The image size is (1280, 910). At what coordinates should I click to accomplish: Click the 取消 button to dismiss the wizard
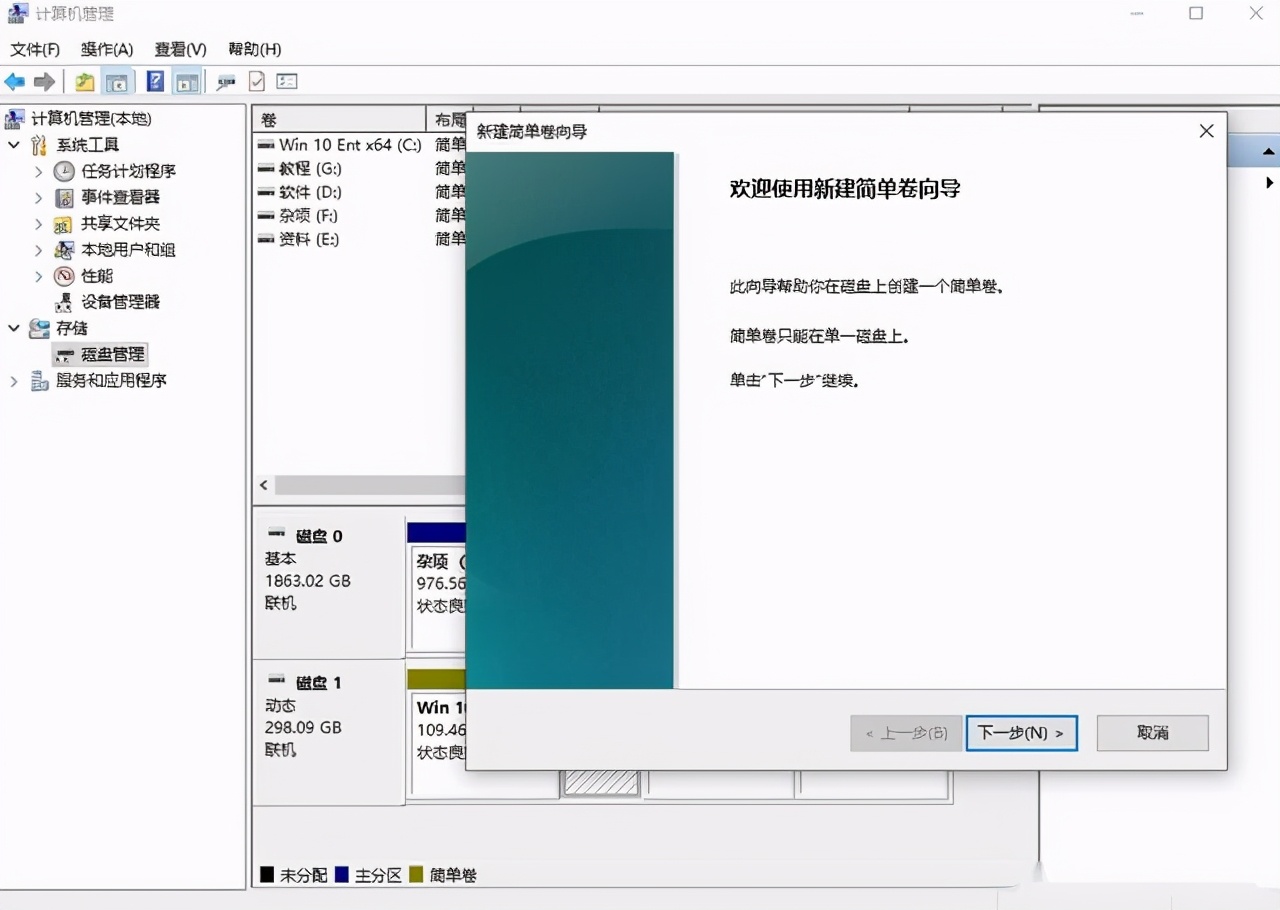click(x=1152, y=733)
